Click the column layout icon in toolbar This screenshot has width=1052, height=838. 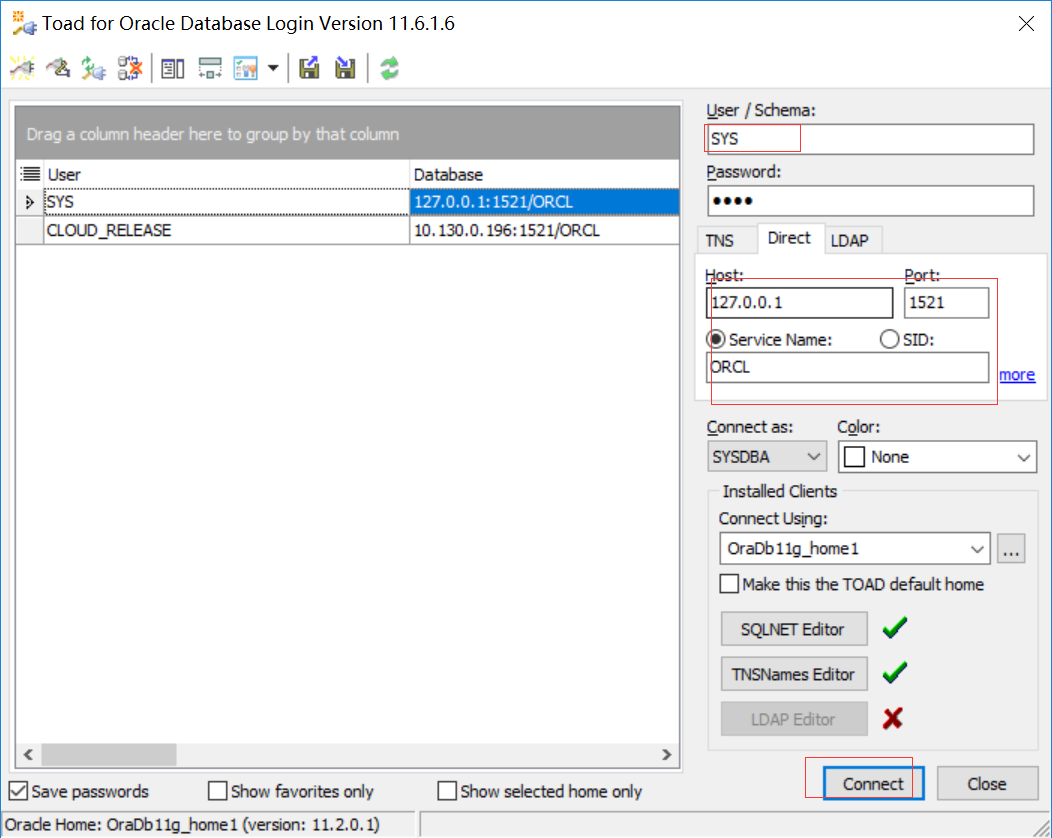173,68
